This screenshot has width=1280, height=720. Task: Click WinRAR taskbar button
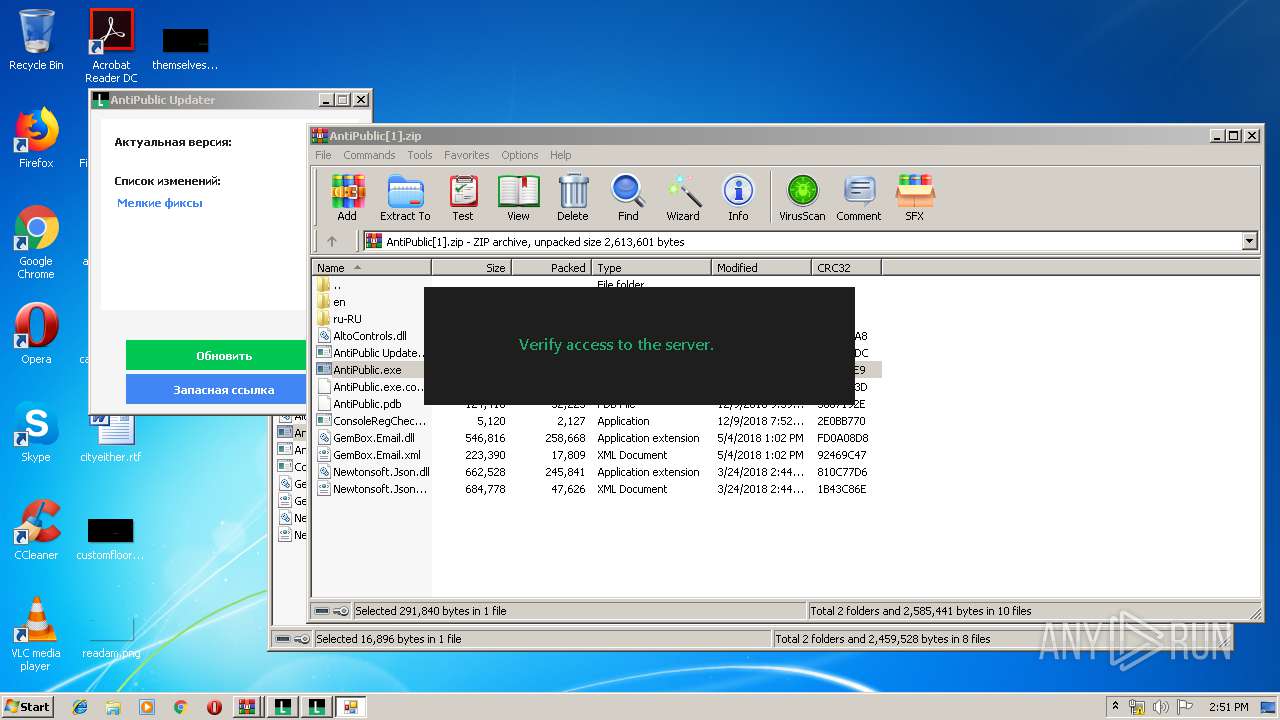click(x=248, y=706)
